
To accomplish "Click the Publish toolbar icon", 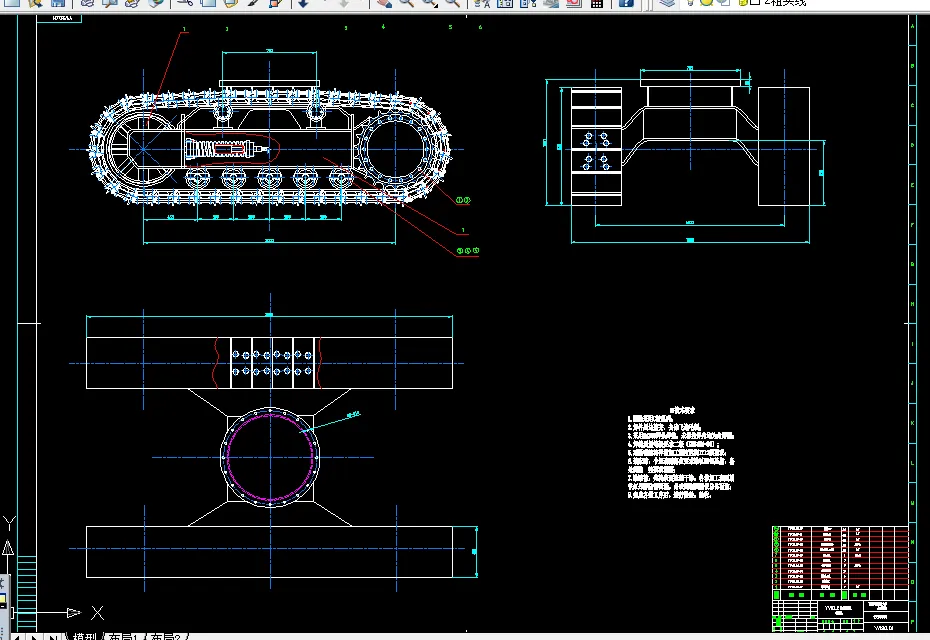I will click(x=132, y=2).
